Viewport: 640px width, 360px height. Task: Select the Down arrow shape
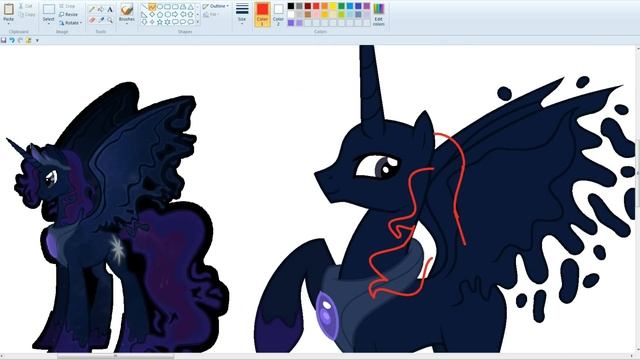coord(144,22)
